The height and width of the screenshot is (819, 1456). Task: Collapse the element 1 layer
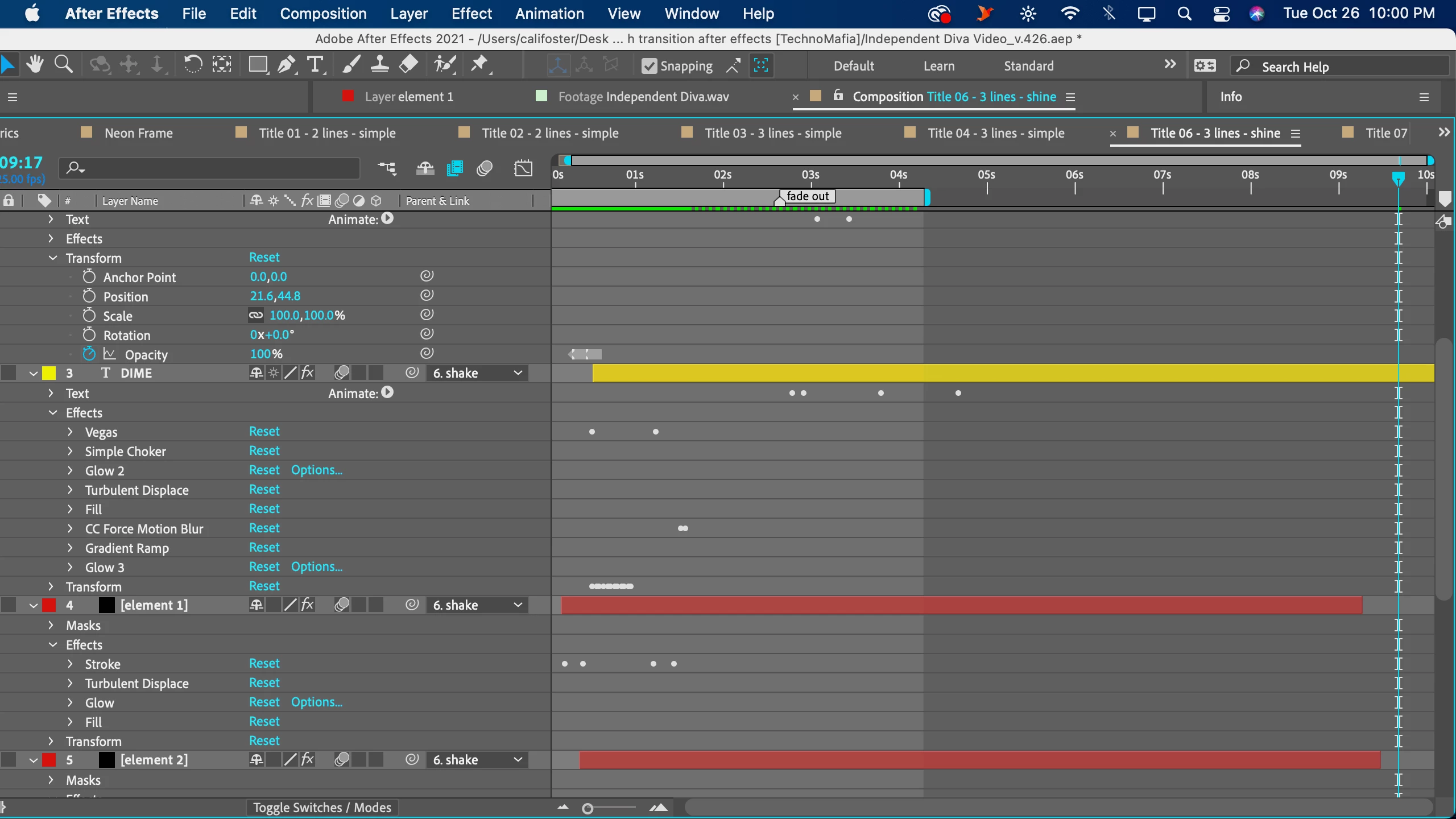click(34, 605)
